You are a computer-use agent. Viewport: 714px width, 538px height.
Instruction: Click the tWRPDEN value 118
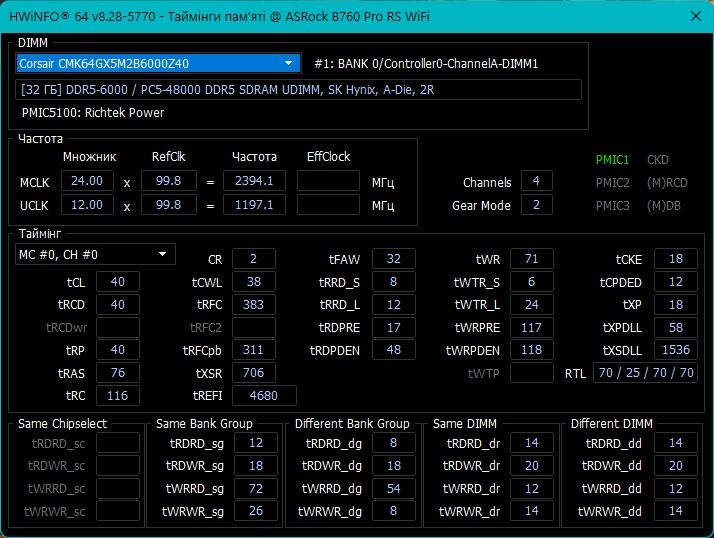point(531,350)
